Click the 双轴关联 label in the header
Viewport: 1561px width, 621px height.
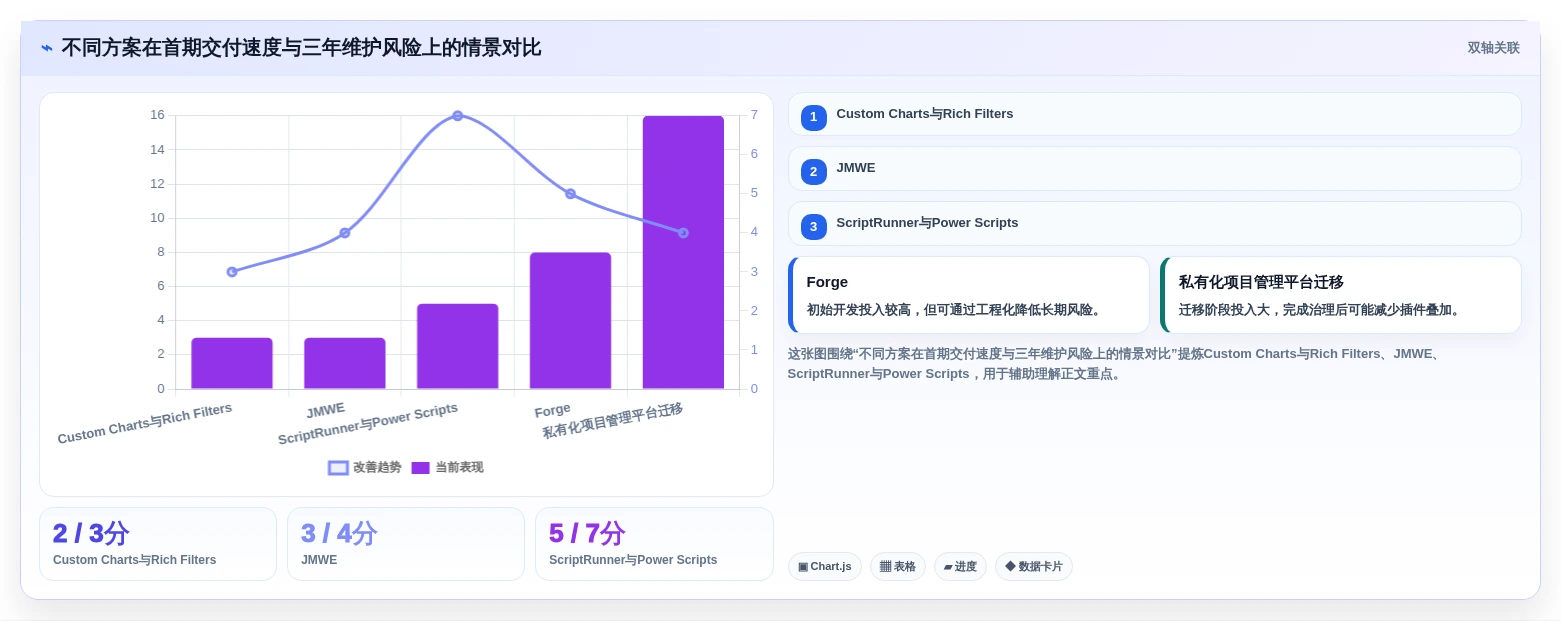click(1493, 48)
